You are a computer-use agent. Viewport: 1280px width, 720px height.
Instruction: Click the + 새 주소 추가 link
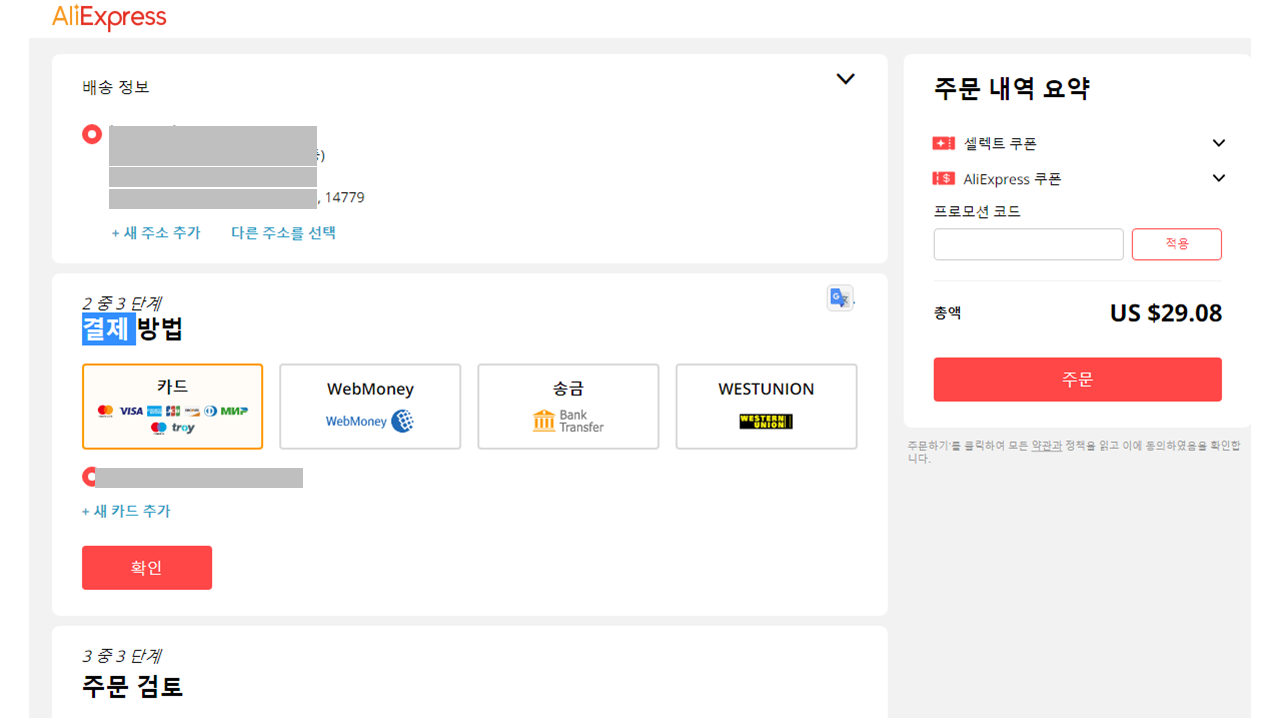point(156,232)
